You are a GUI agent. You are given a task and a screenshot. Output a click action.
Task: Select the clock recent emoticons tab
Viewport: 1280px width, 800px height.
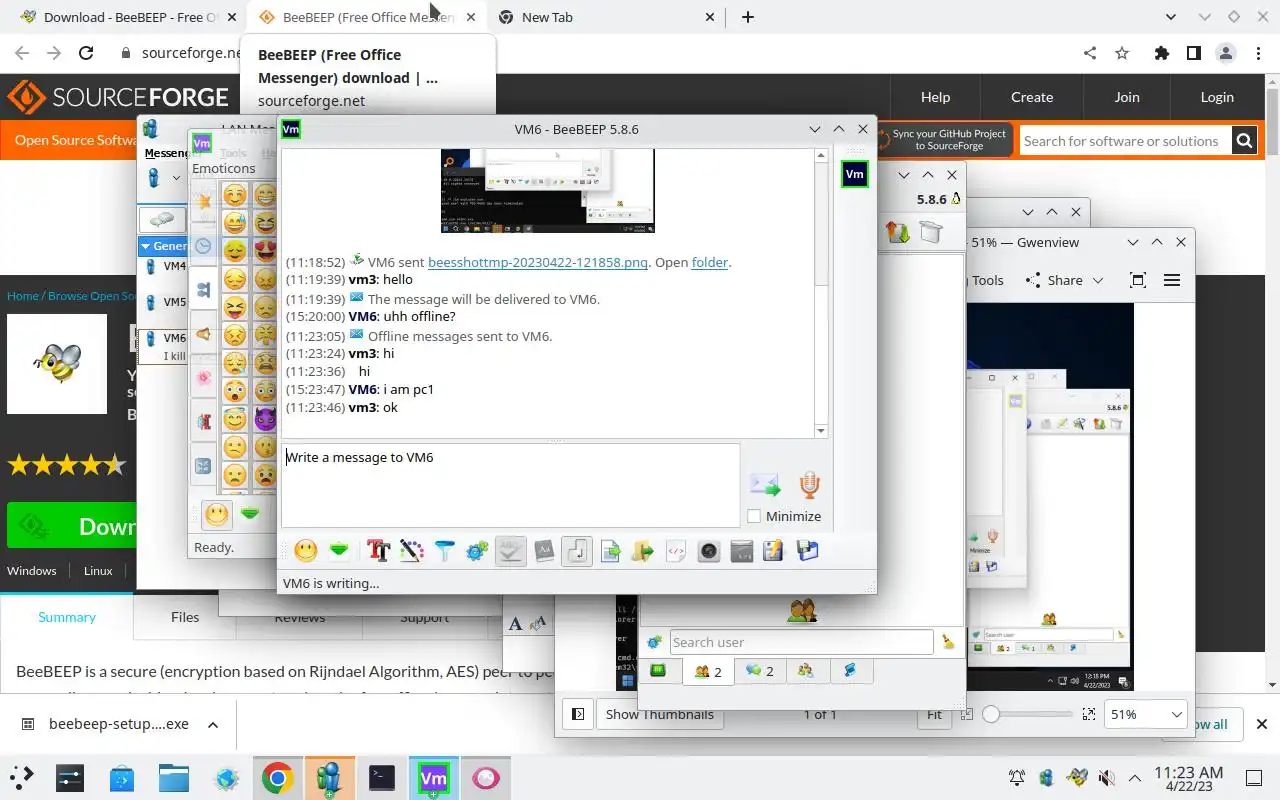pyautogui.click(x=203, y=245)
